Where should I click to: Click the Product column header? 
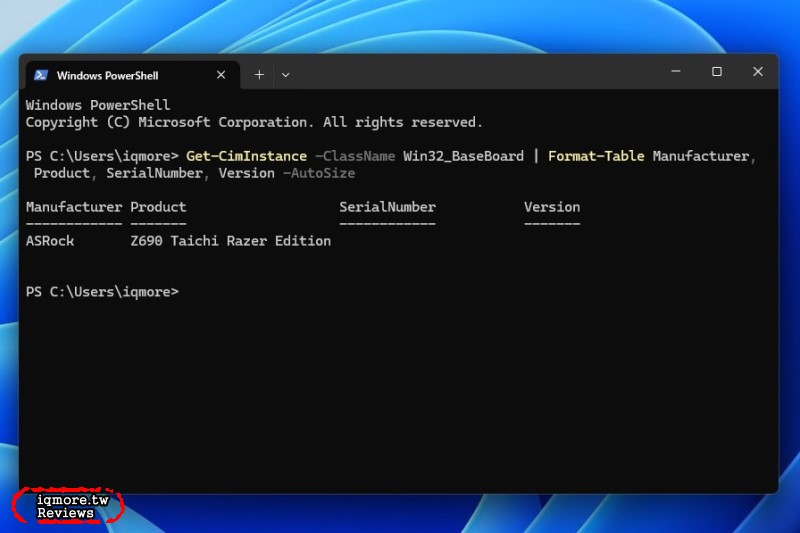(158, 207)
